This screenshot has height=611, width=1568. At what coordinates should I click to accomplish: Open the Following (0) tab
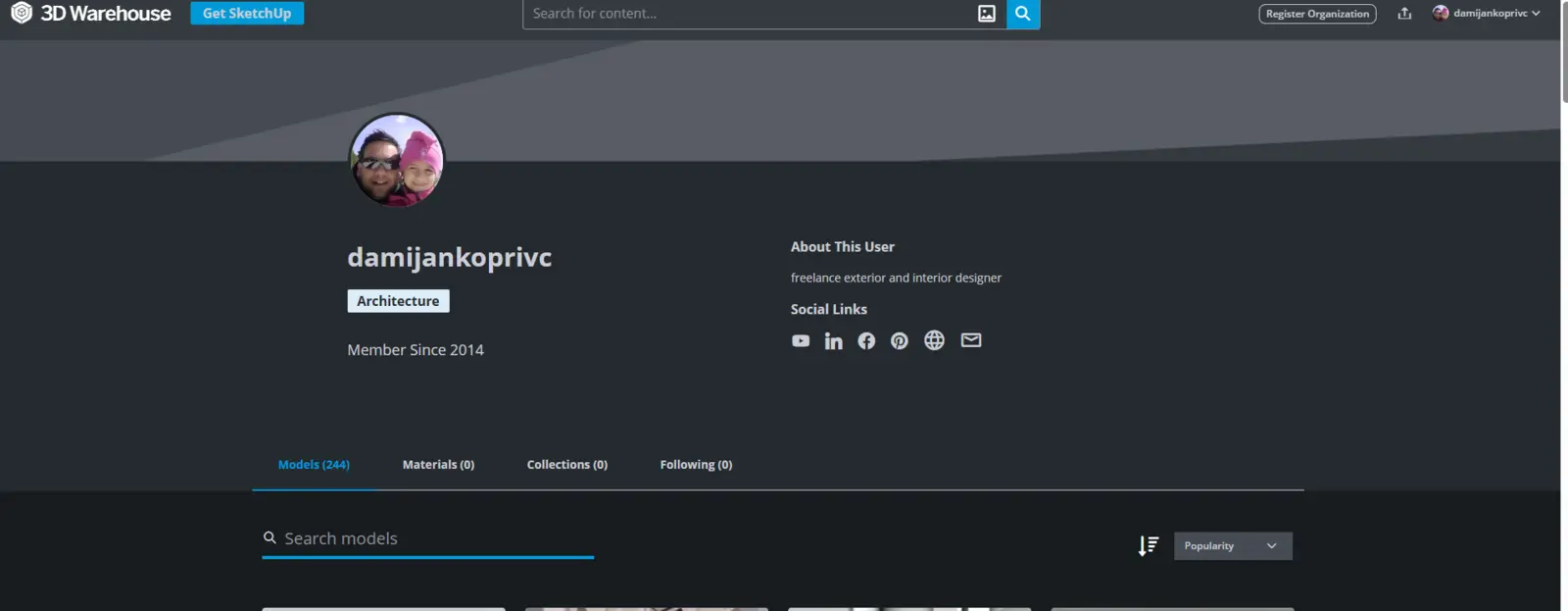pos(696,465)
